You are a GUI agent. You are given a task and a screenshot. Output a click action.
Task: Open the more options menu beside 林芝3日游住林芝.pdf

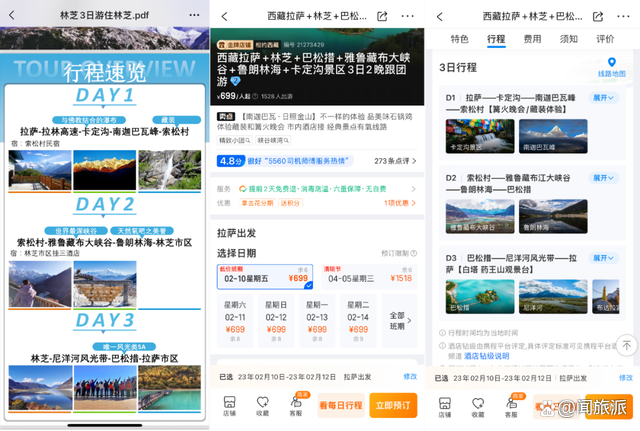[x=190, y=18]
